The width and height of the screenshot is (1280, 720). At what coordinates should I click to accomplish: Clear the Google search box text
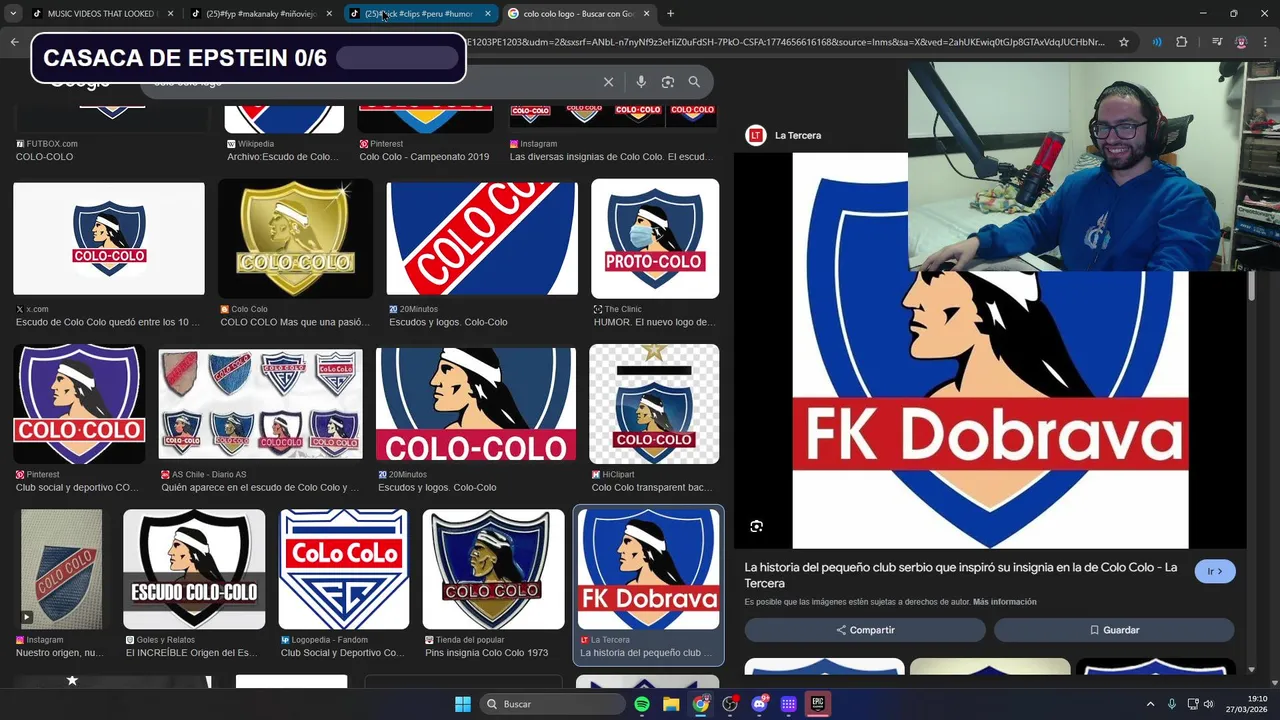(x=608, y=82)
